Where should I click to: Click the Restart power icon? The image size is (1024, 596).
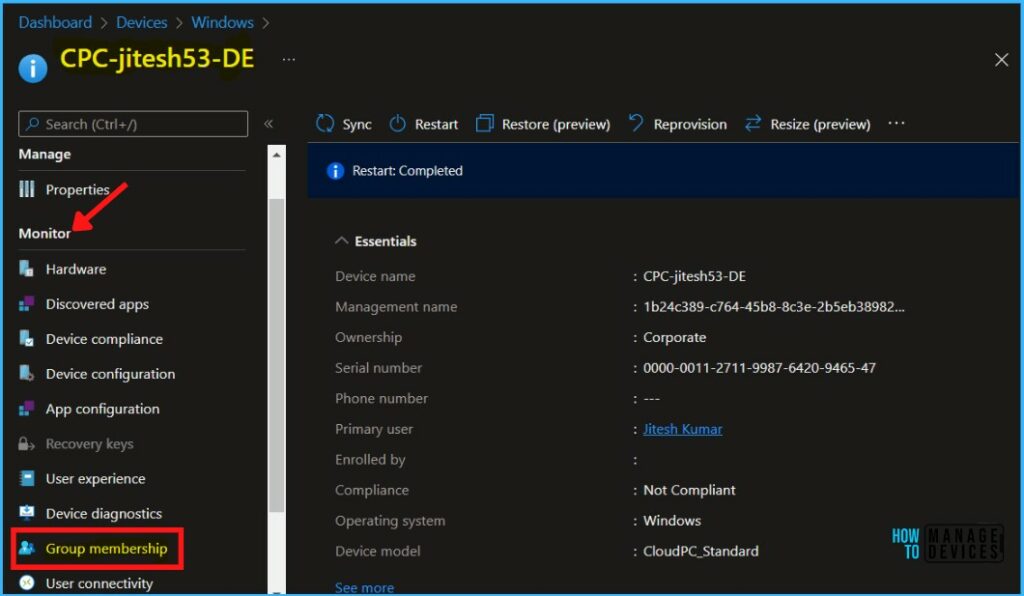tap(398, 123)
